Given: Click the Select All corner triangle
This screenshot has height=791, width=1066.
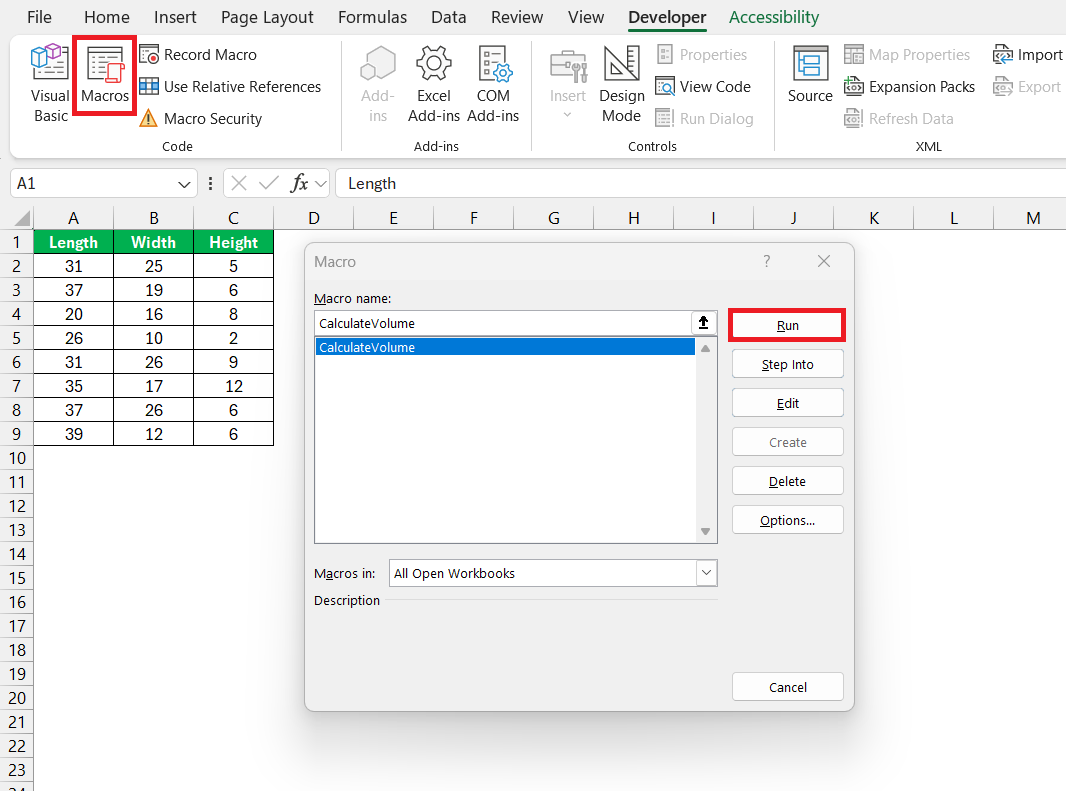Looking at the screenshot, I should [22, 218].
